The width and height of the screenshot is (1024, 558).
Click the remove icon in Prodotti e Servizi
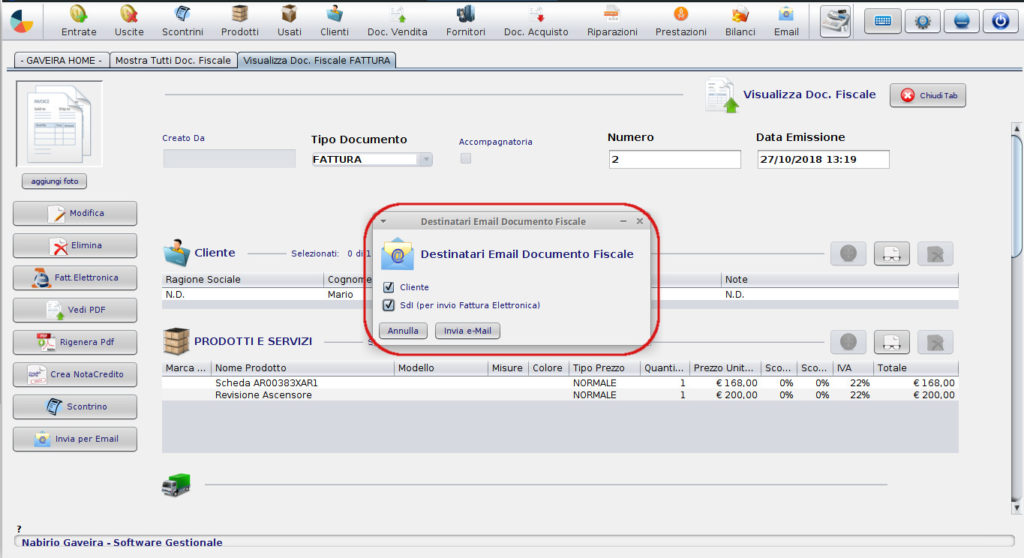click(935, 342)
